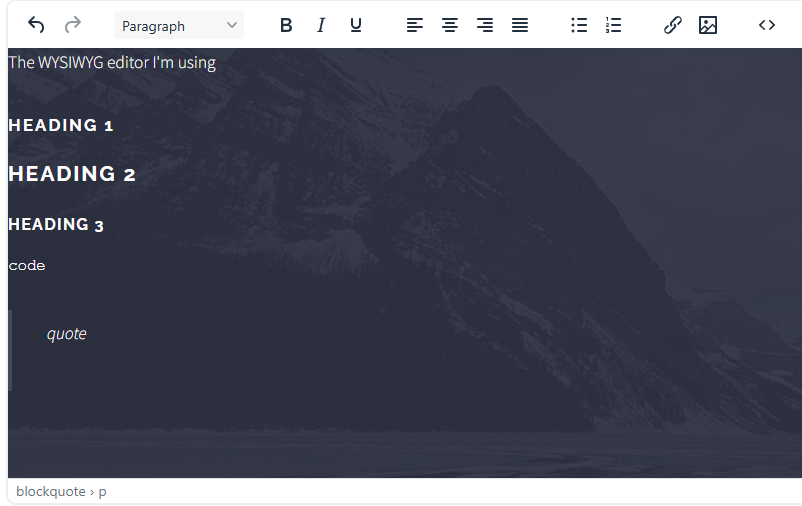The height and width of the screenshot is (506, 802).
Task: Insert an image
Action: tap(708, 25)
